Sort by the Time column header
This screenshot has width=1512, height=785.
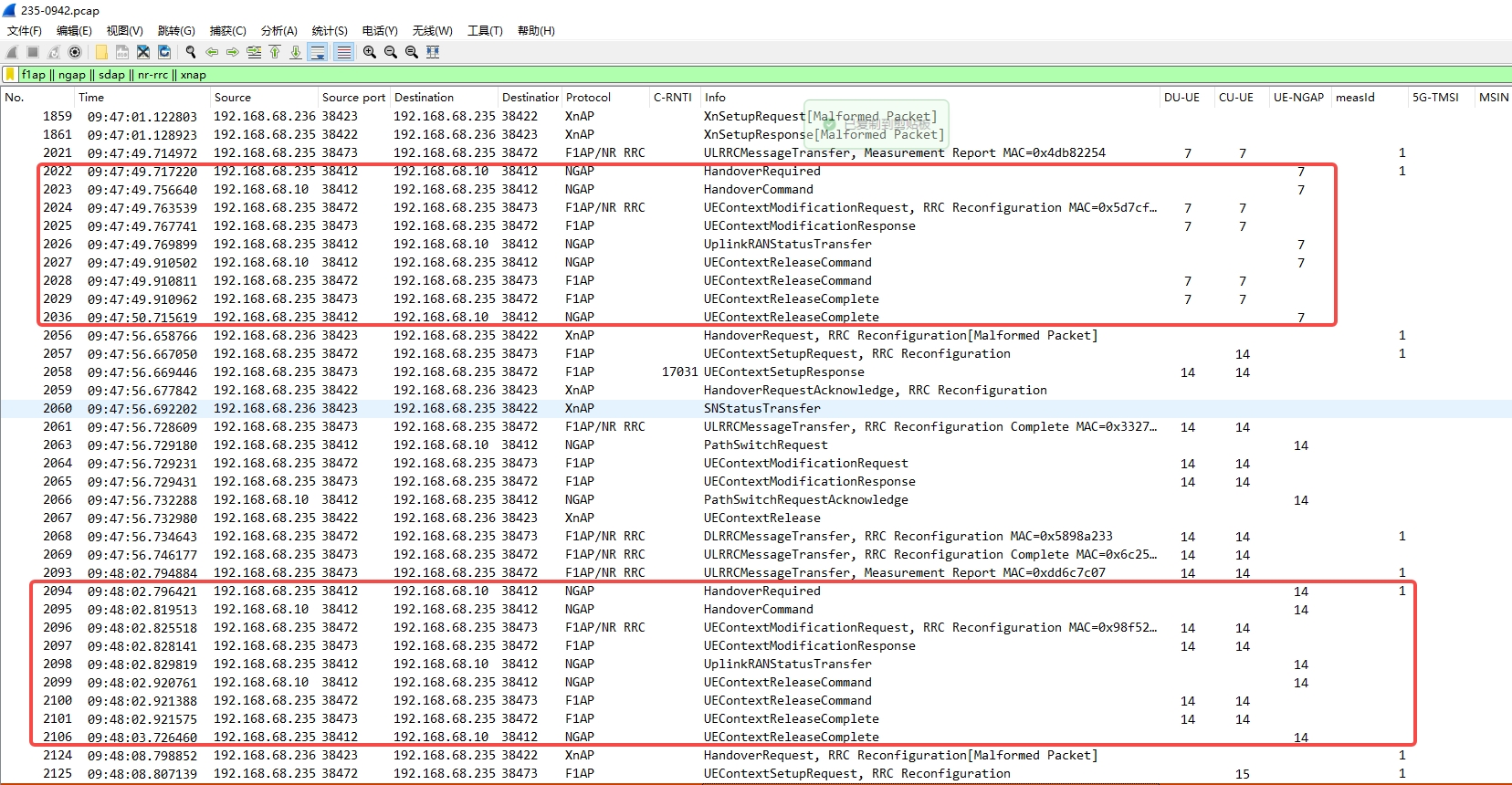click(x=142, y=98)
